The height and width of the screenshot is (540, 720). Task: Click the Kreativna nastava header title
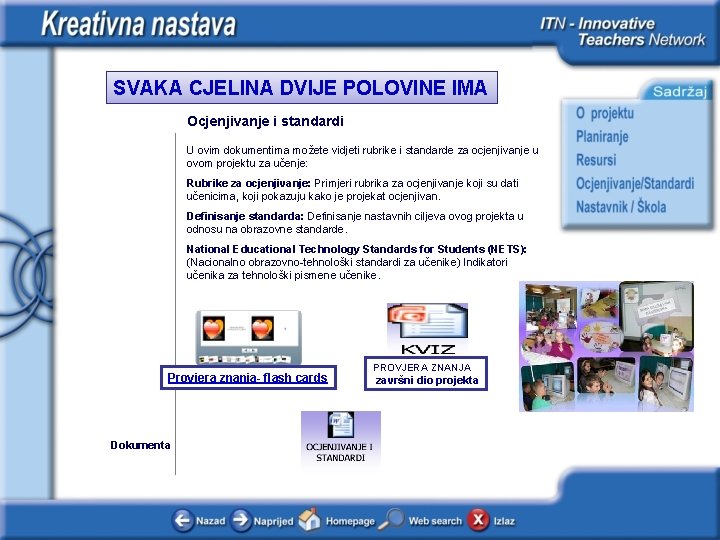[139, 24]
